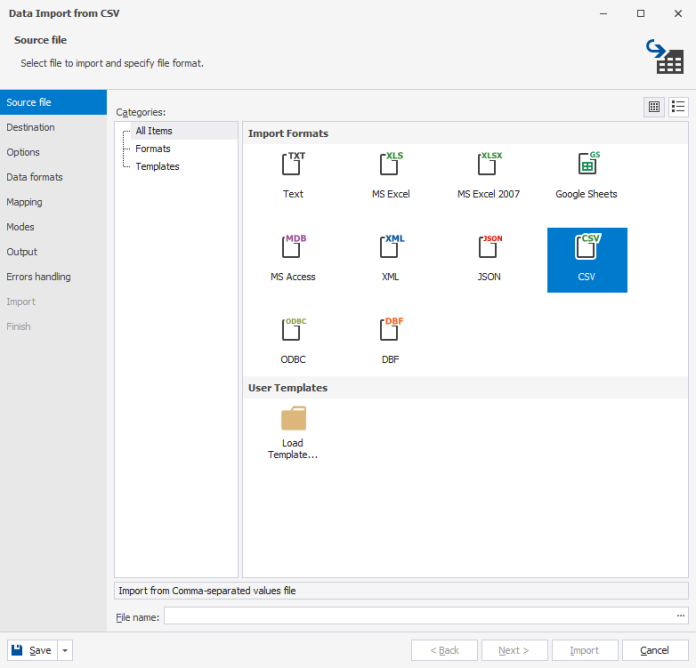The image size is (696, 668).
Task: Click the Cancel button
Action: 655,650
